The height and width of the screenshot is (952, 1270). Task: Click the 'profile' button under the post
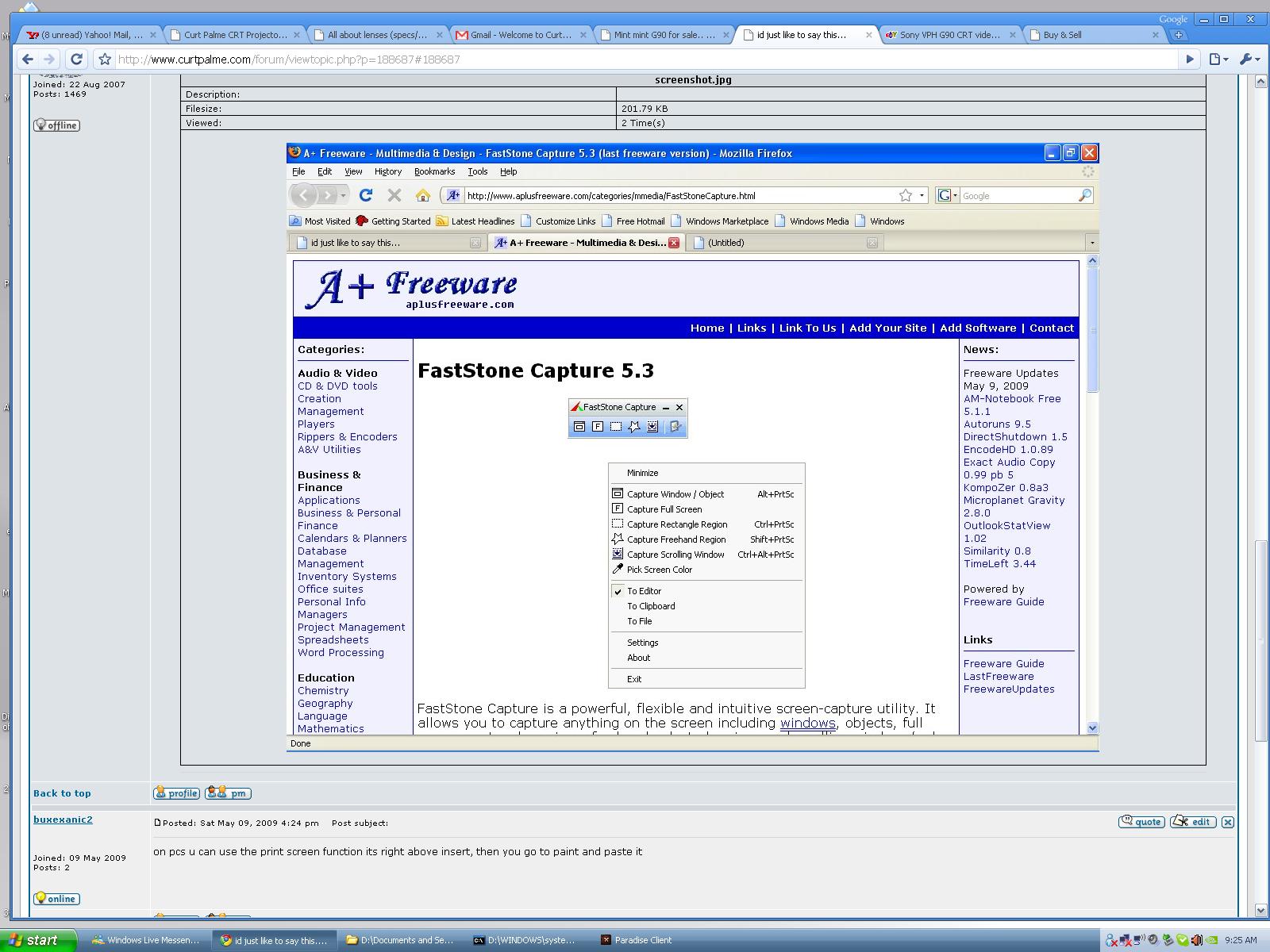pyautogui.click(x=176, y=793)
